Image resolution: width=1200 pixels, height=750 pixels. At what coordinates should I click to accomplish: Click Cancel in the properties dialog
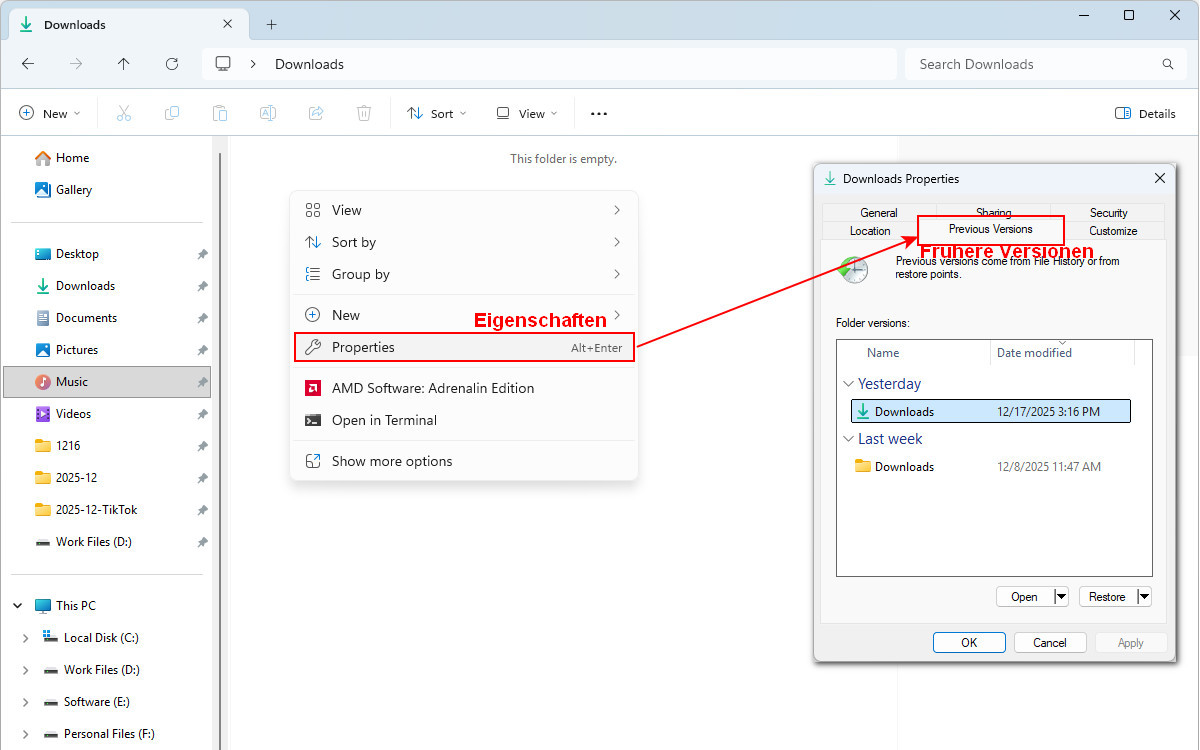(1050, 643)
